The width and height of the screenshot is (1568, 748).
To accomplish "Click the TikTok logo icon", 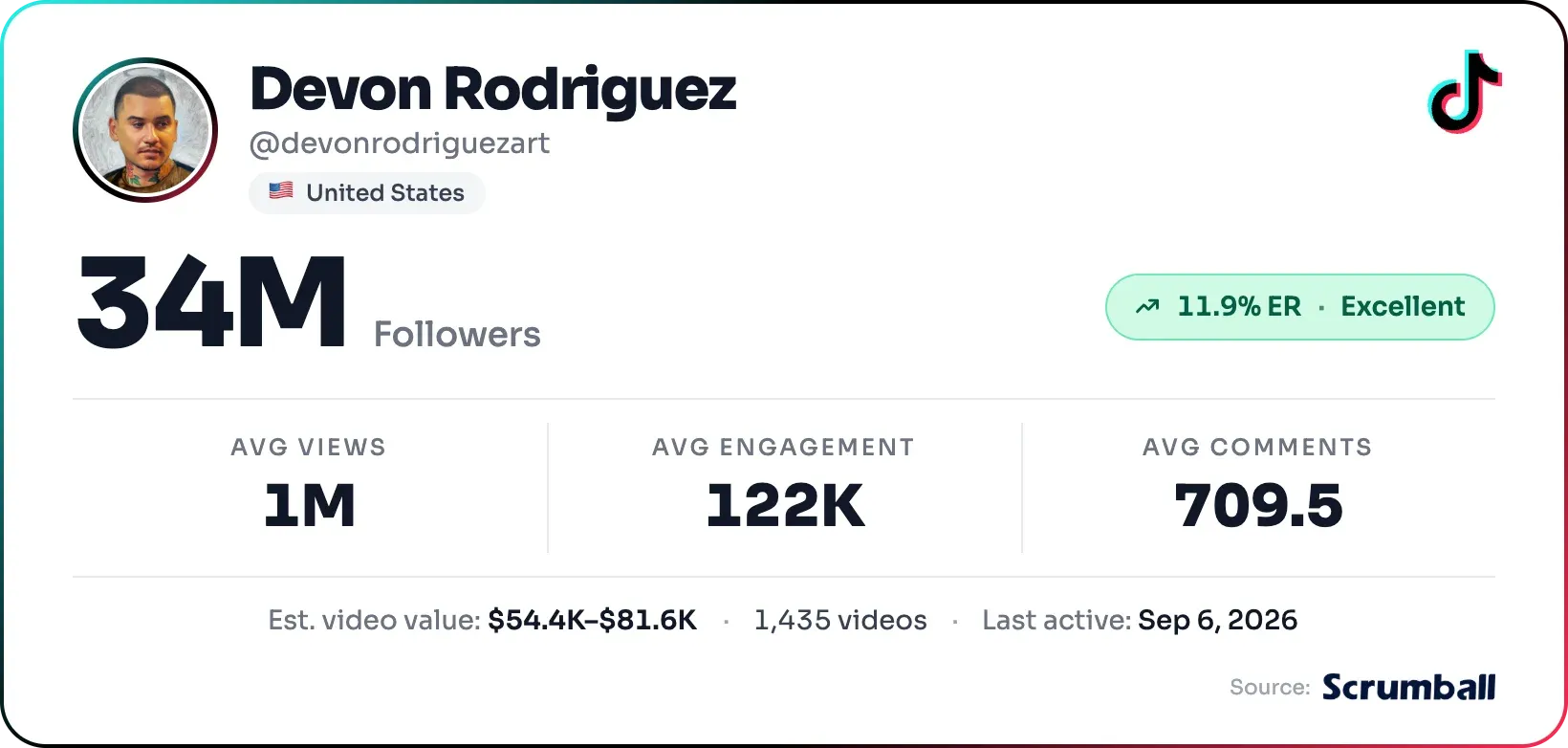I will pos(1465,92).
